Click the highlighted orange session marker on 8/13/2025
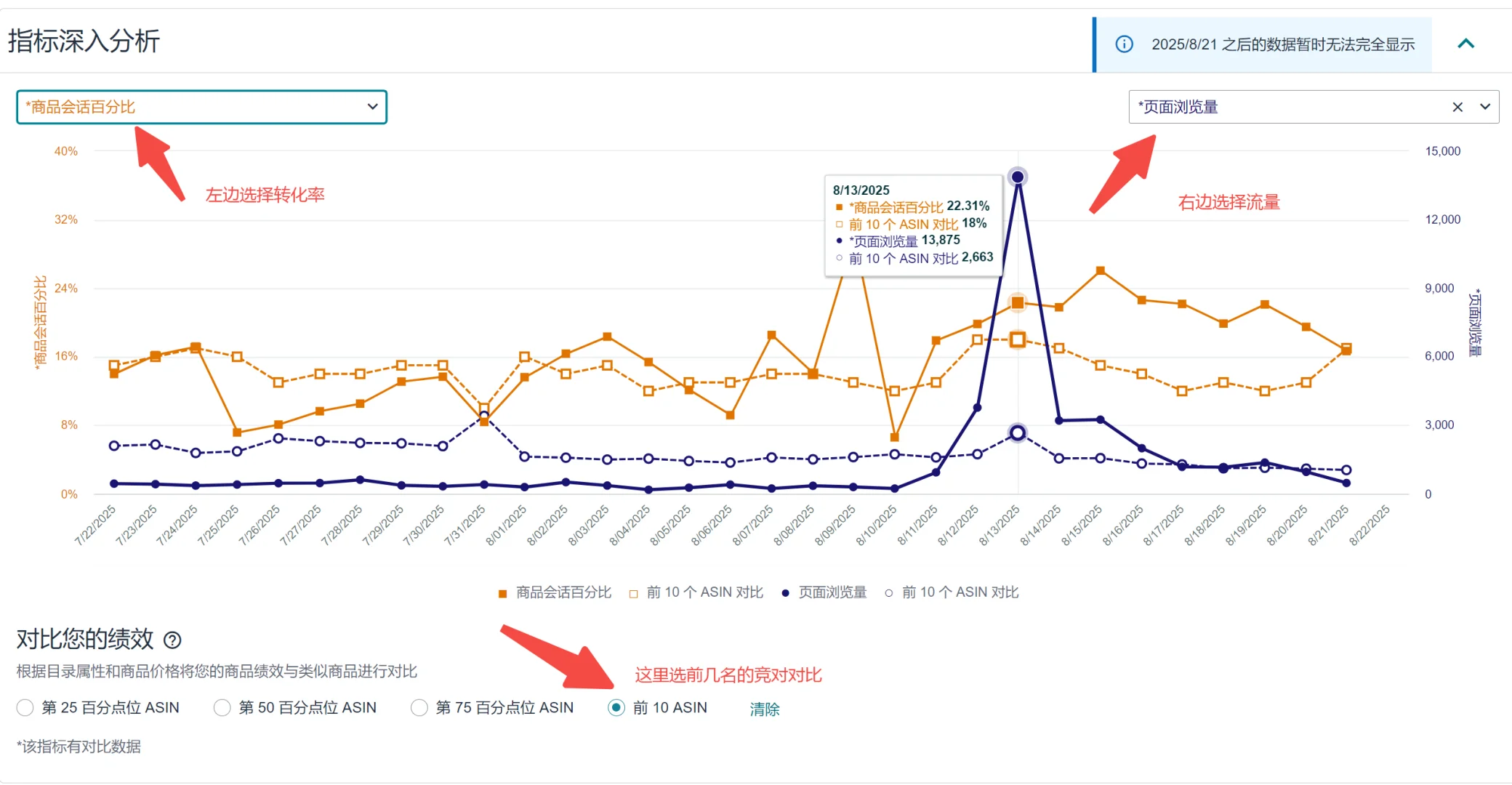The width and height of the screenshot is (1512, 785). pyautogui.click(x=1018, y=302)
